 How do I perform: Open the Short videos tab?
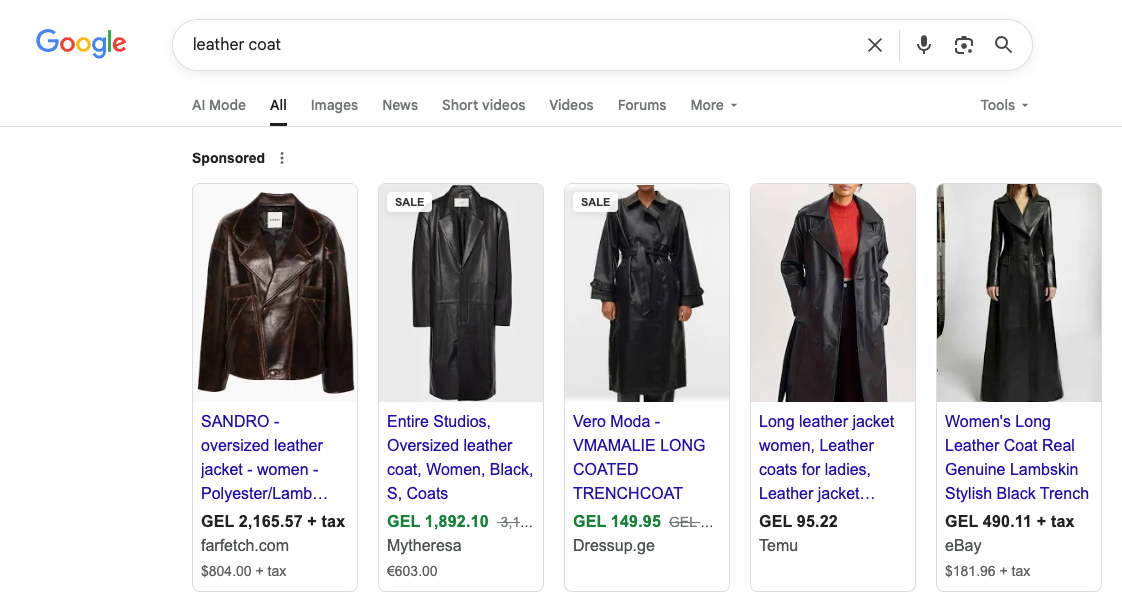pyautogui.click(x=484, y=105)
